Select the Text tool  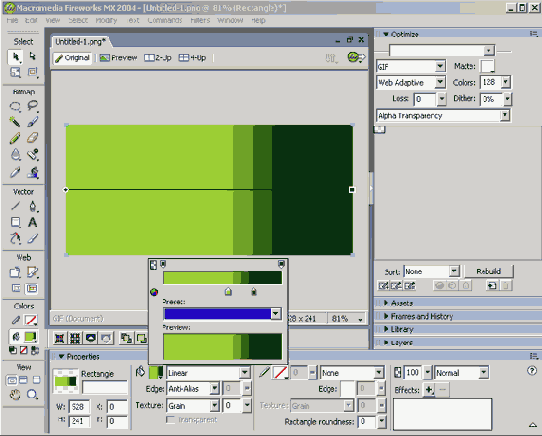[32, 222]
